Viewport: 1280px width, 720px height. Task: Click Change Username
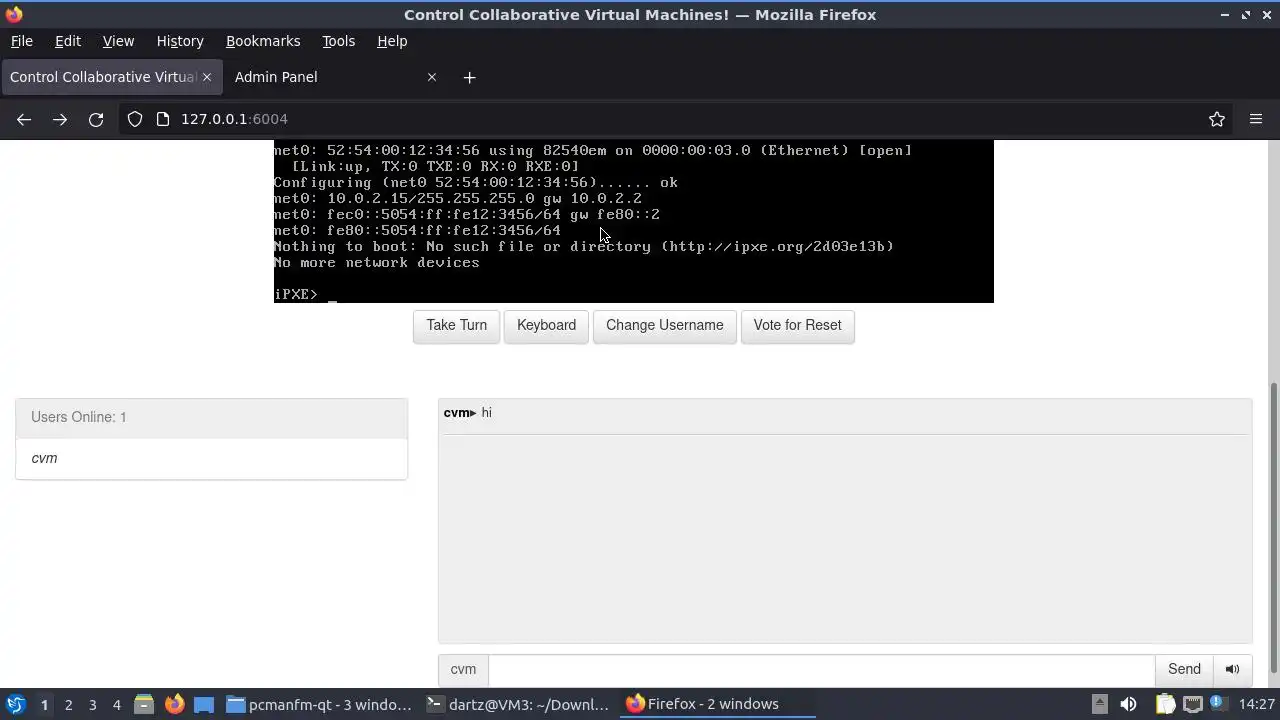coord(665,326)
